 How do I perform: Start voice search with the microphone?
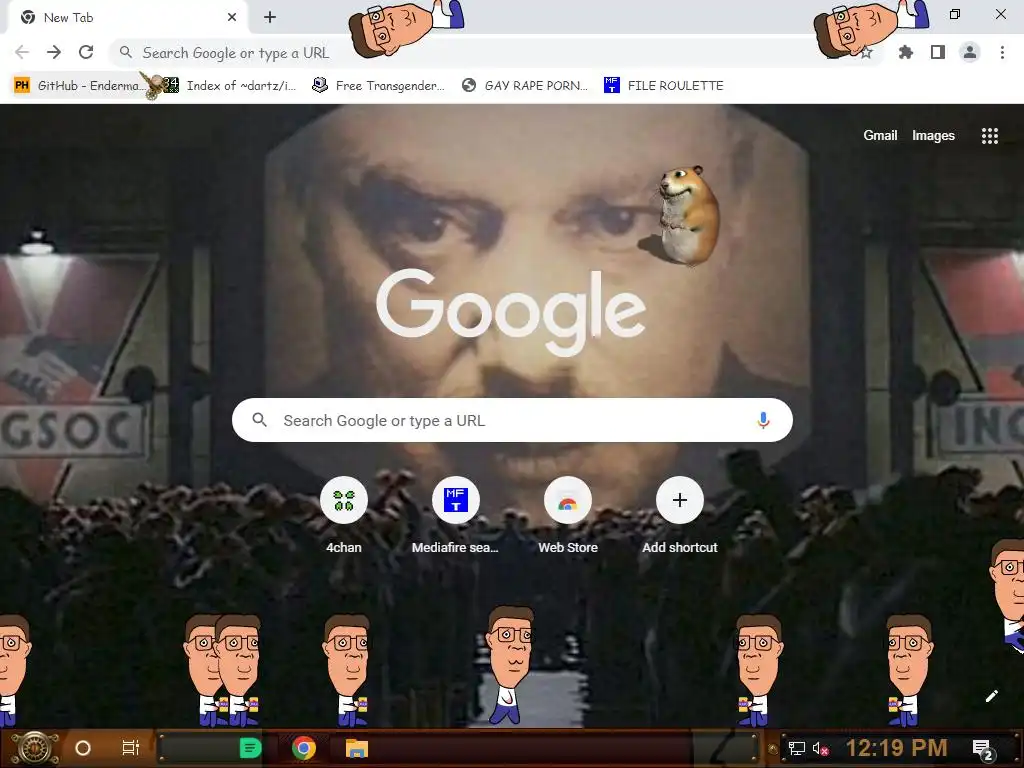tap(763, 420)
